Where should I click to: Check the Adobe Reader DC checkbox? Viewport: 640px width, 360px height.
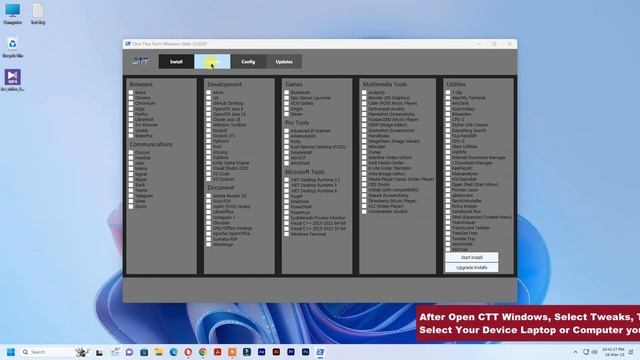[209, 196]
